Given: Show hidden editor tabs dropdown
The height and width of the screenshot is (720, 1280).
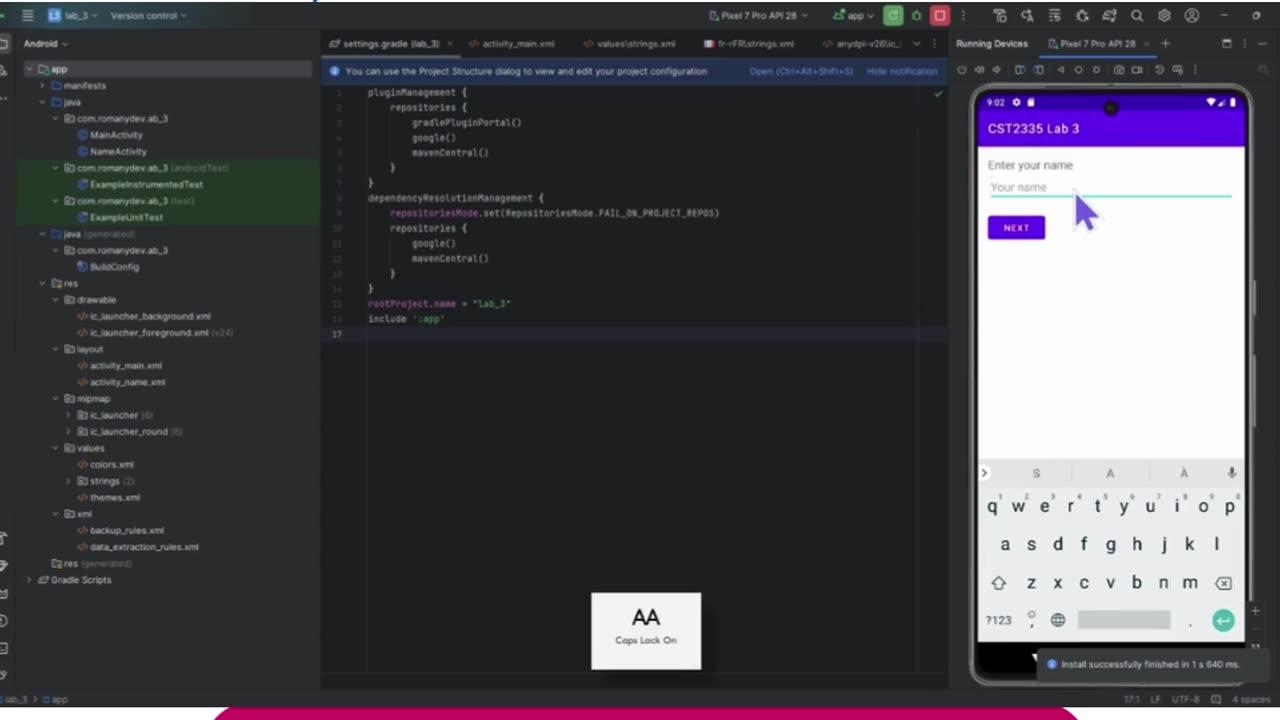Looking at the screenshot, I should coord(916,43).
